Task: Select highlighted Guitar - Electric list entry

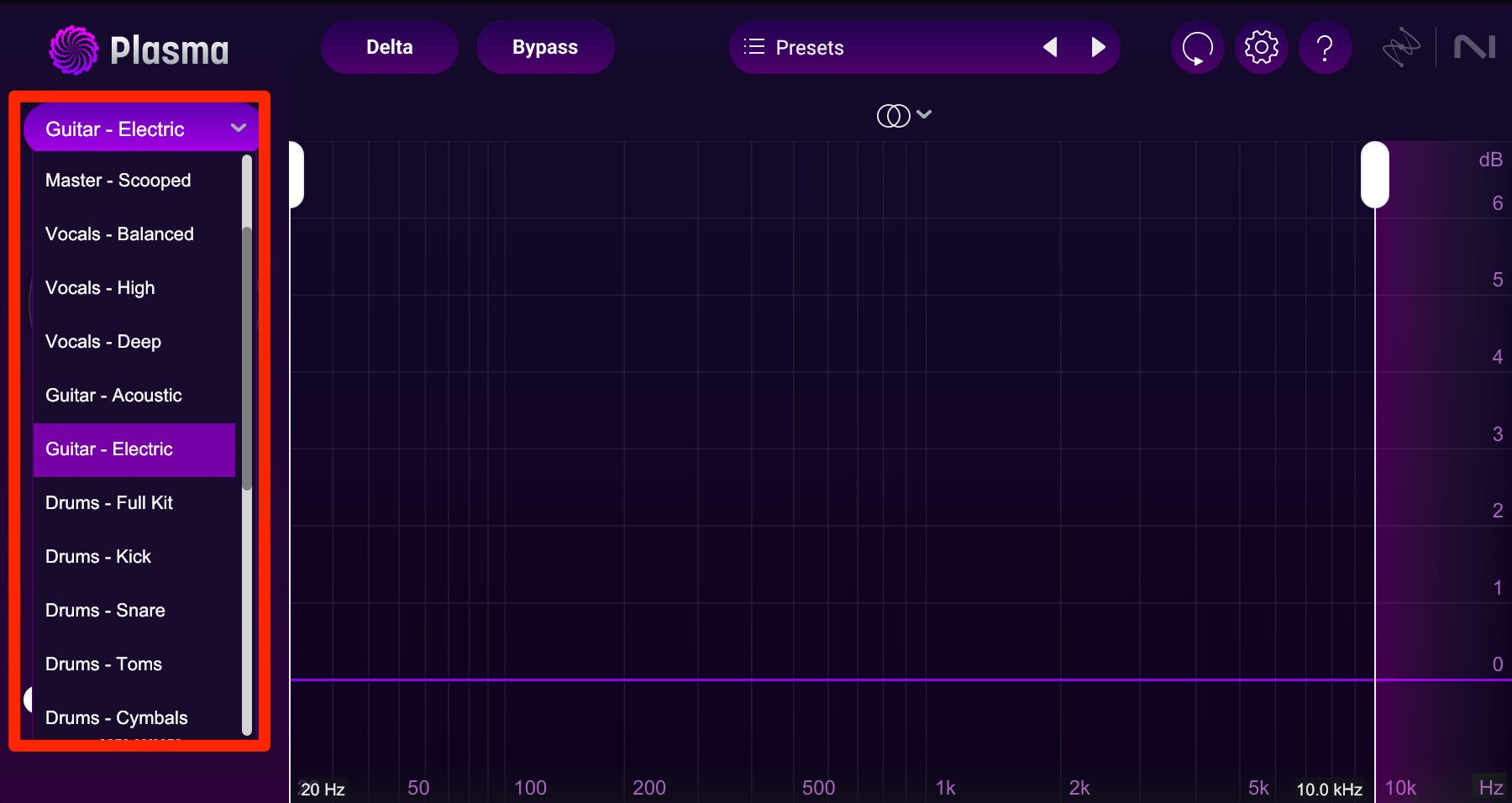Action: click(x=134, y=449)
